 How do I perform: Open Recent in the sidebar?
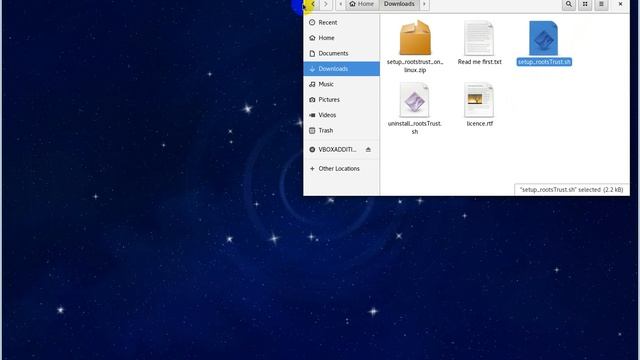click(342, 22)
